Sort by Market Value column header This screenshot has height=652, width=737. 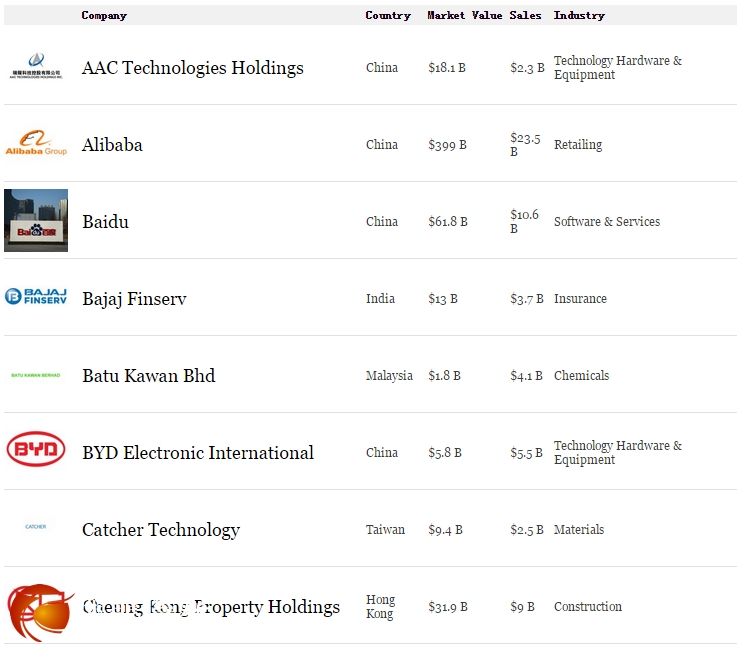pos(465,15)
